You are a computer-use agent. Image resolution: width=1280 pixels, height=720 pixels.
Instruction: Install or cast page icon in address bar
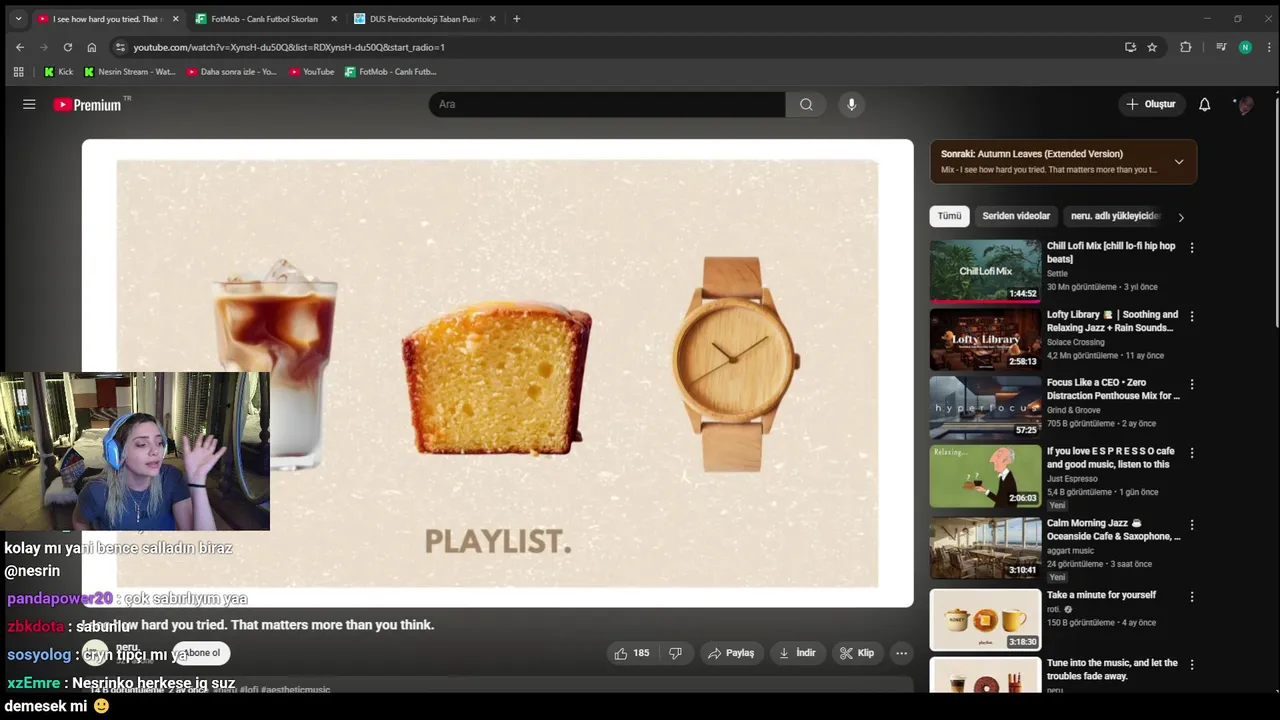[1130, 47]
